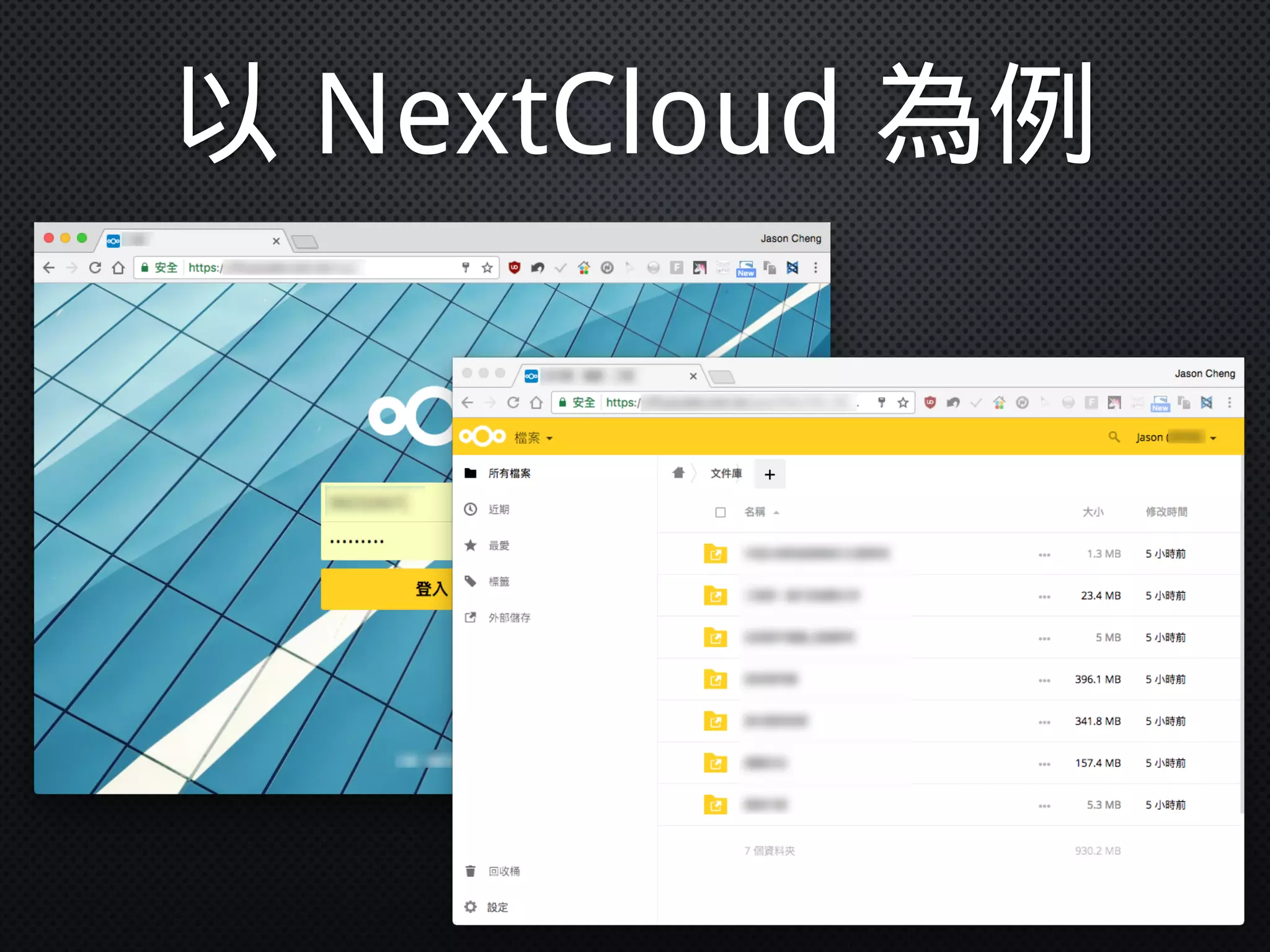Click uBlock Origin shield in front window
The image size is (1270, 952).
(930, 403)
